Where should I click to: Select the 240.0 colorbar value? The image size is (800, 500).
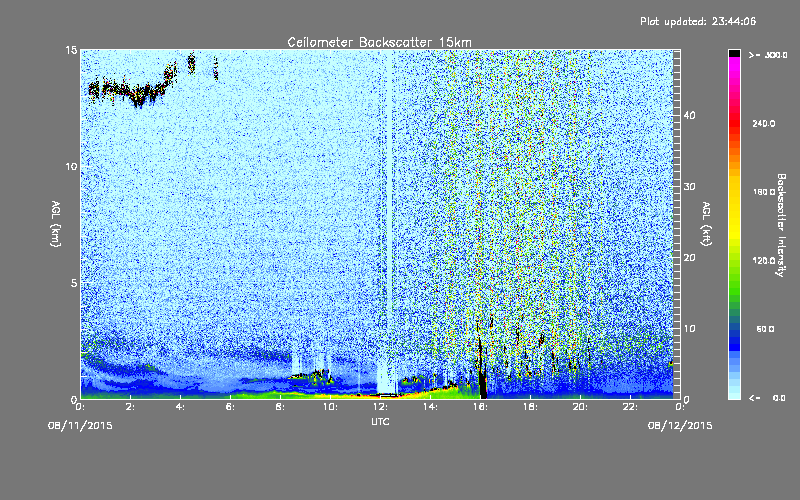pyautogui.click(x=764, y=124)
